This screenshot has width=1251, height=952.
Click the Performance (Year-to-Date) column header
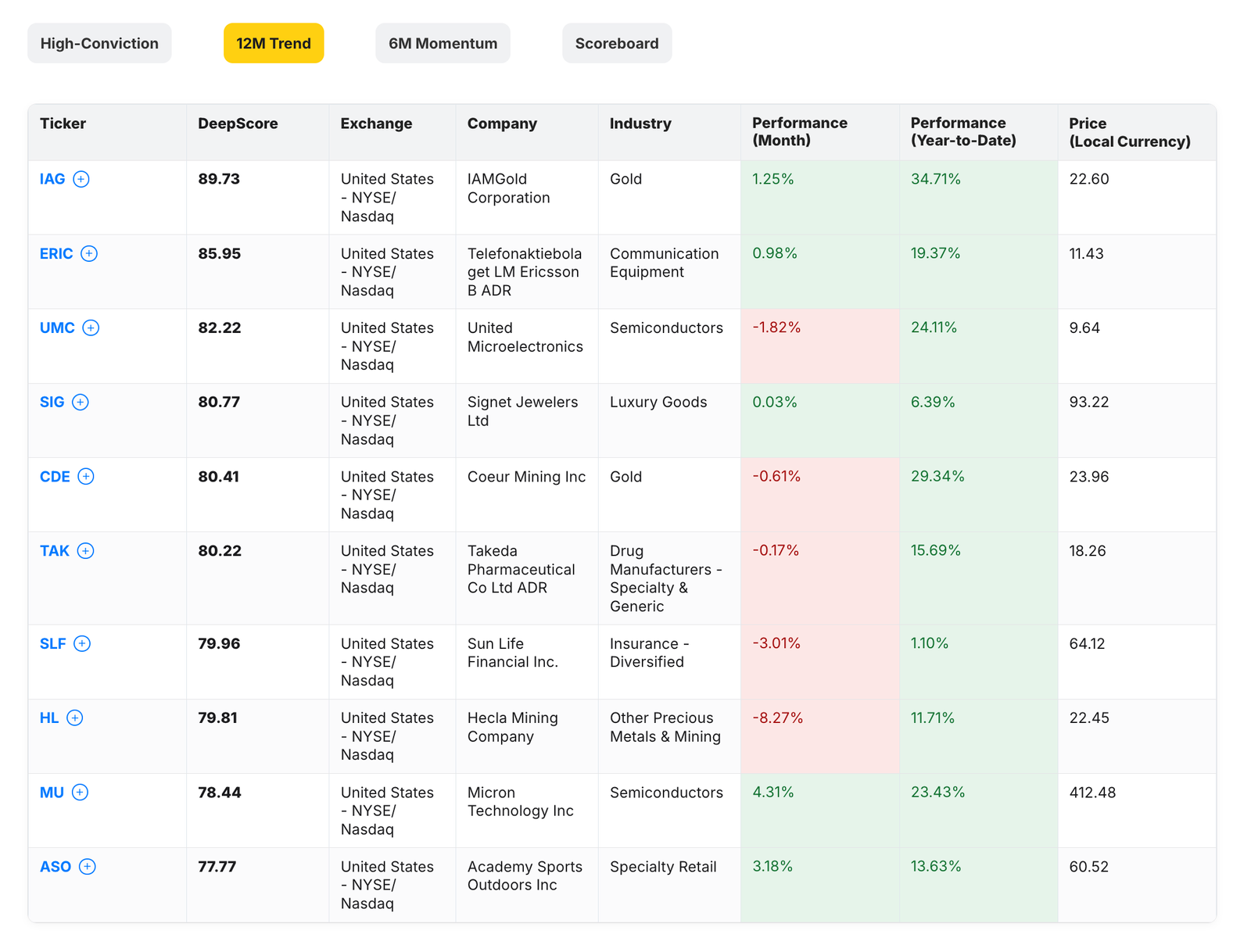coord(962,131)
